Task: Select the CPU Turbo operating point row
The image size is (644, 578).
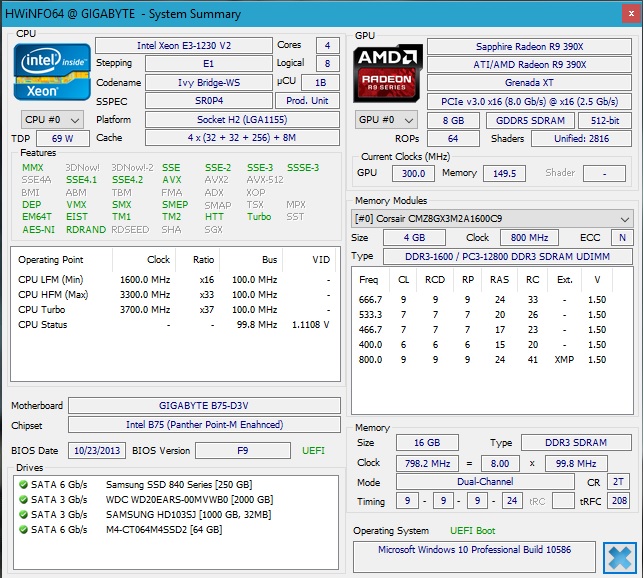Action: pos(174,310)
